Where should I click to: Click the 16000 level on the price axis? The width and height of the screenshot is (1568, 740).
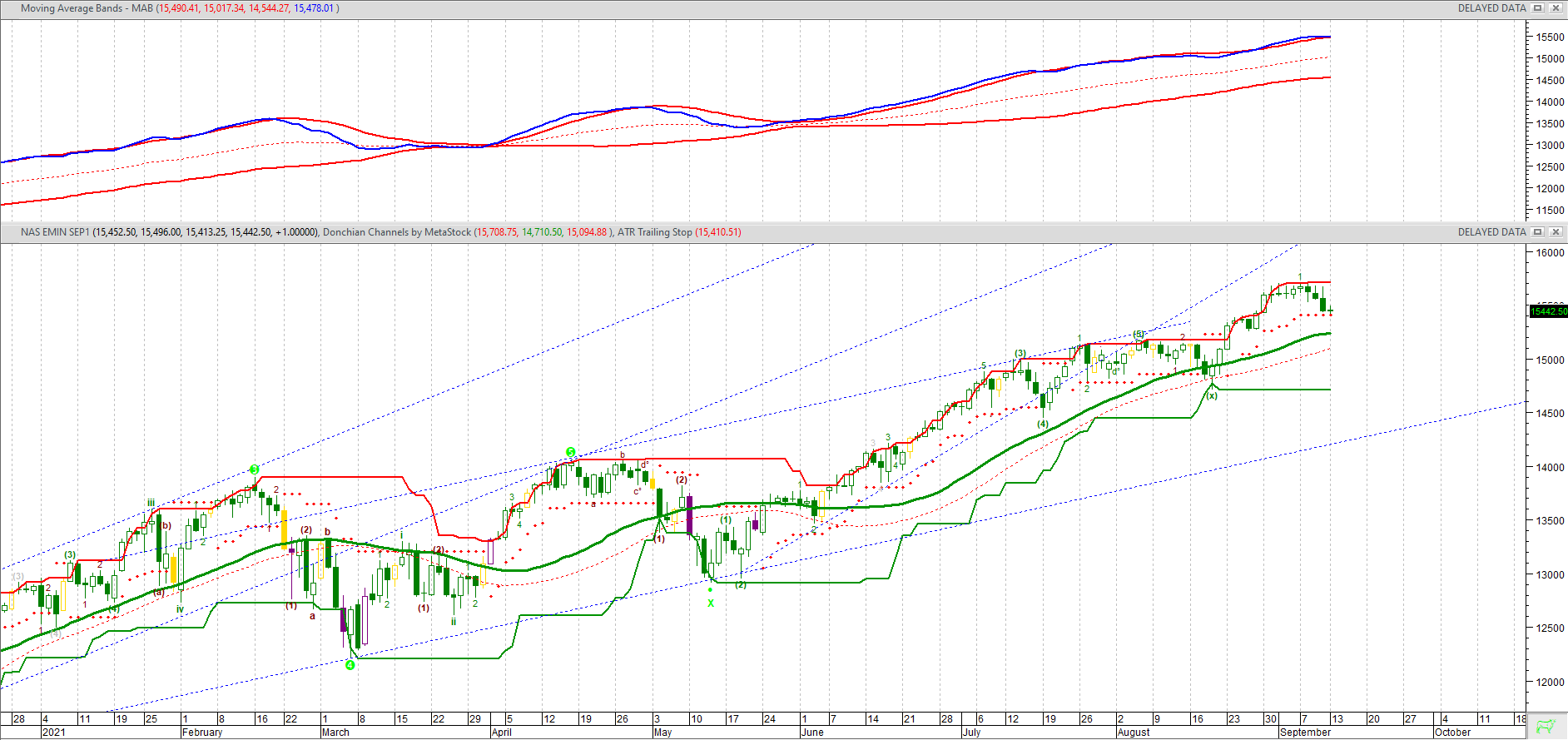[x=1551, y=253]
